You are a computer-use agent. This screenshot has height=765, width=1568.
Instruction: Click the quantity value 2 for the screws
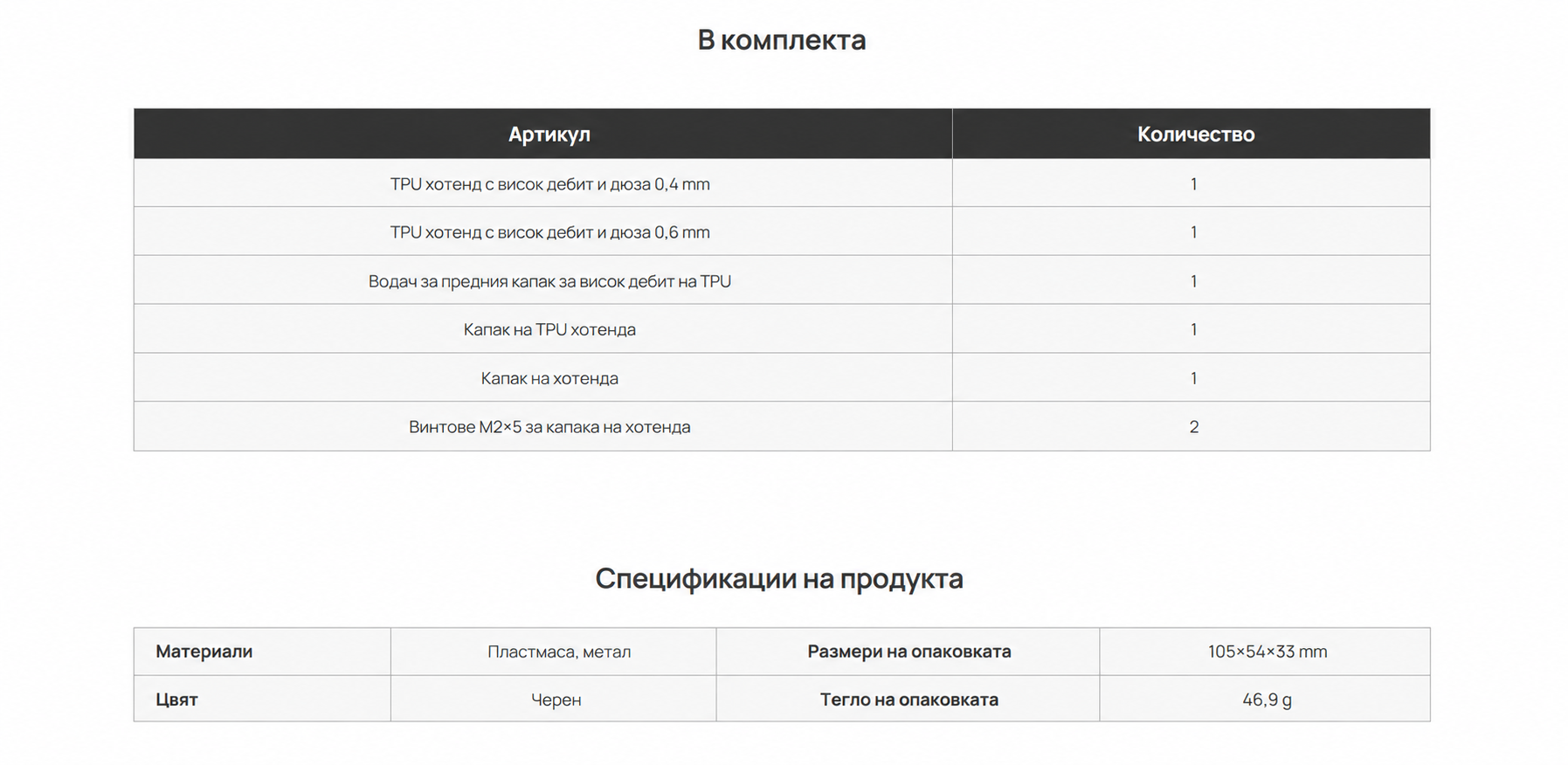tap(1193, 427)
